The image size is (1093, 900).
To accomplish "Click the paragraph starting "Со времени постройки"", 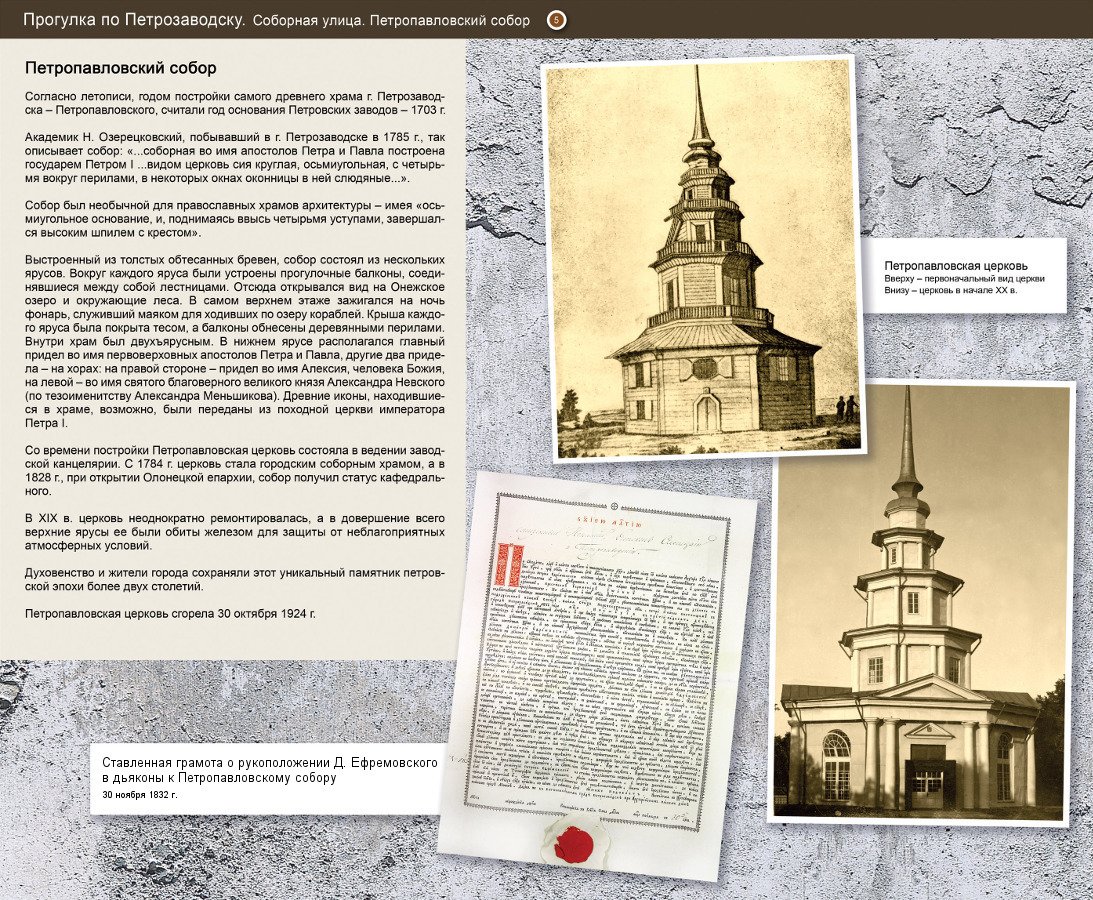I will pyautogui.click(x=235, y=471).
